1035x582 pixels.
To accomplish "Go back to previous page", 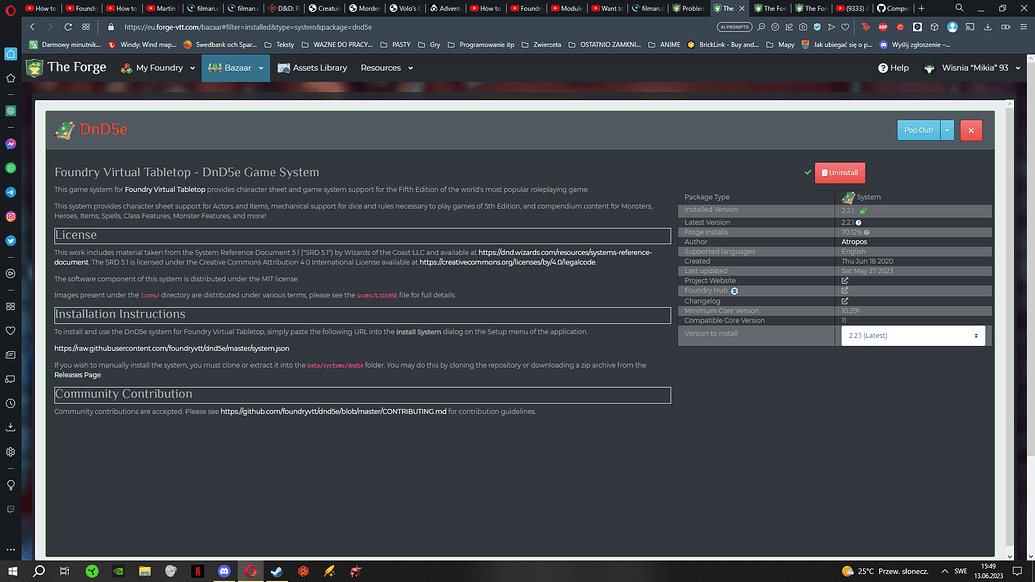I will click(32, 27).
